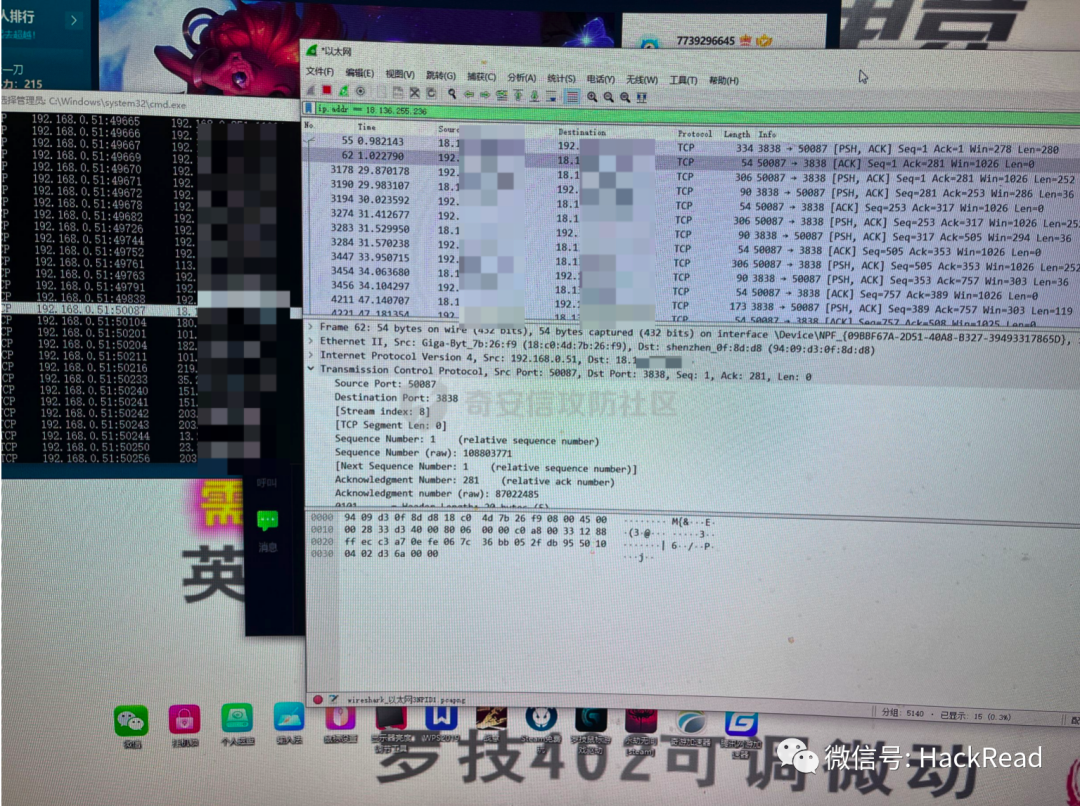Zoom out on Wireshark packet text
The width and height of the screenshot is (1080, 806).
pos(608,97)
